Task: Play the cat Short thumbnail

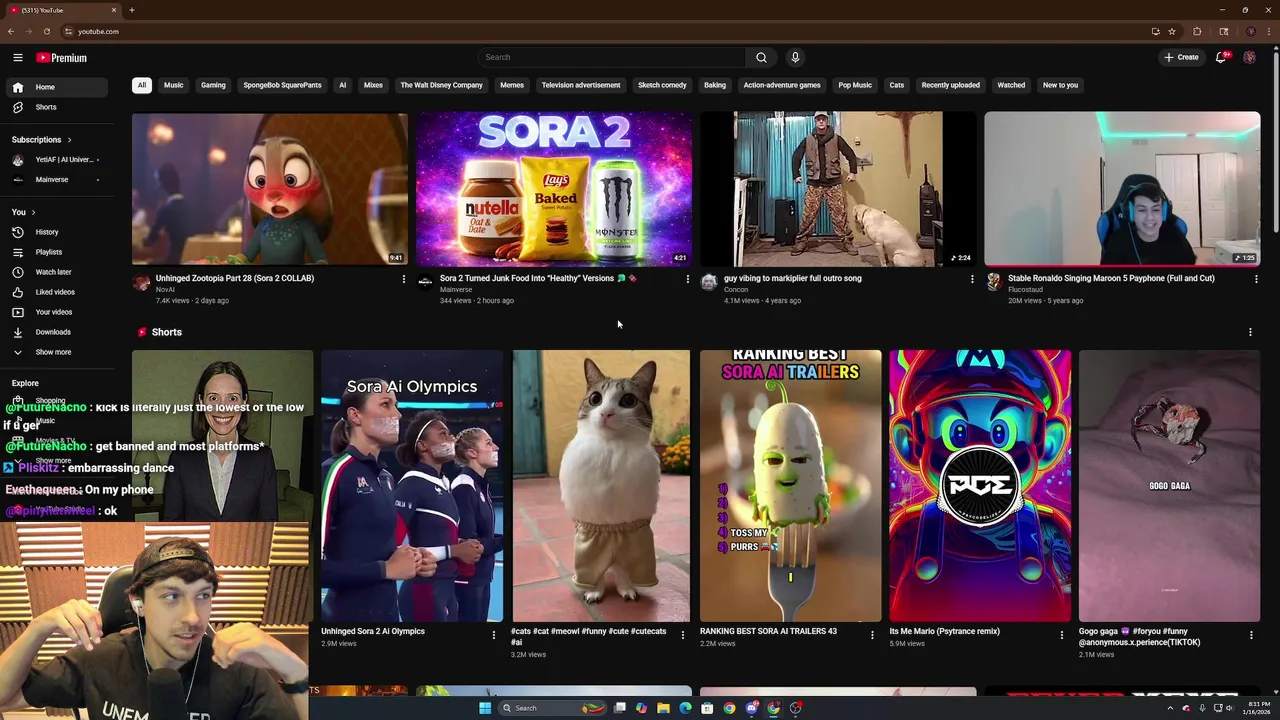Action: click(x=601, y=486)
